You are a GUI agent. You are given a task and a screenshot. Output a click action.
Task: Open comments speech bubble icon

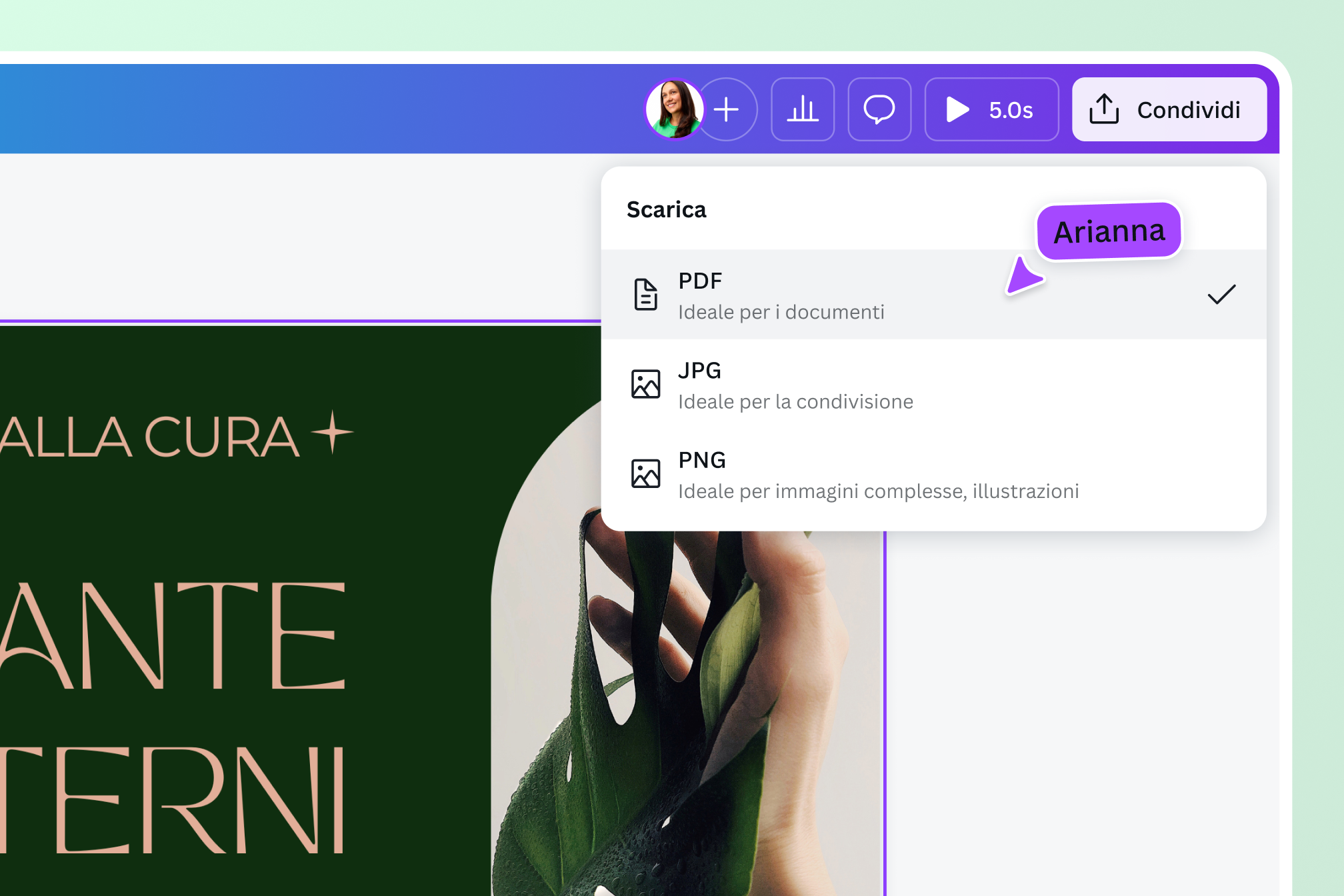(x=879, y=109)
